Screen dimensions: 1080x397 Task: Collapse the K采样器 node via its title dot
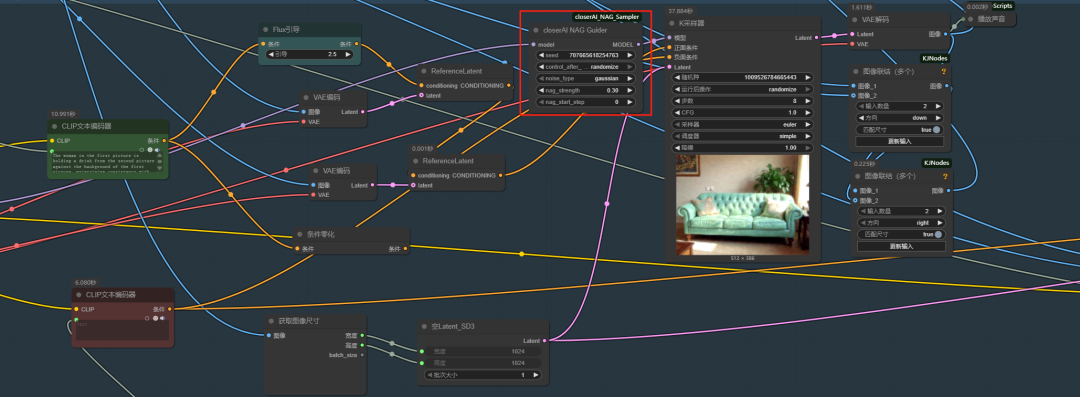click(x=671, y=23)
